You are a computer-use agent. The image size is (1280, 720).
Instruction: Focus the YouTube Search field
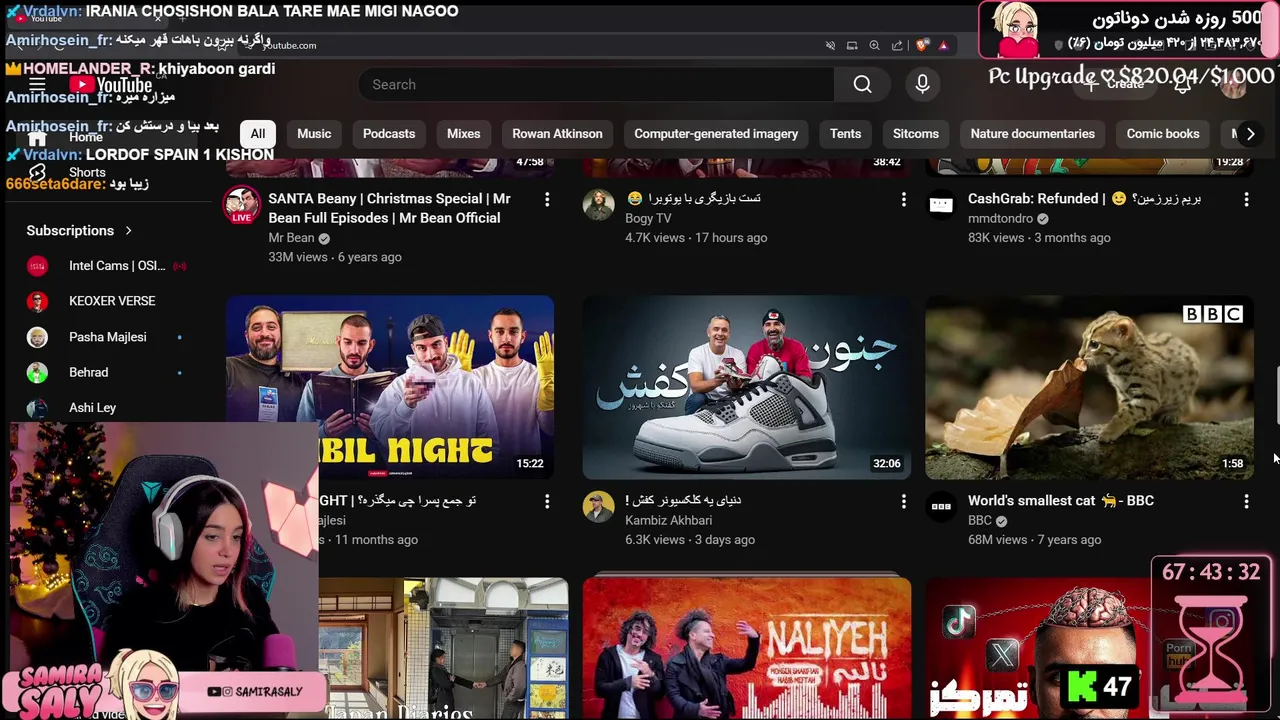[x=596, y=85]
